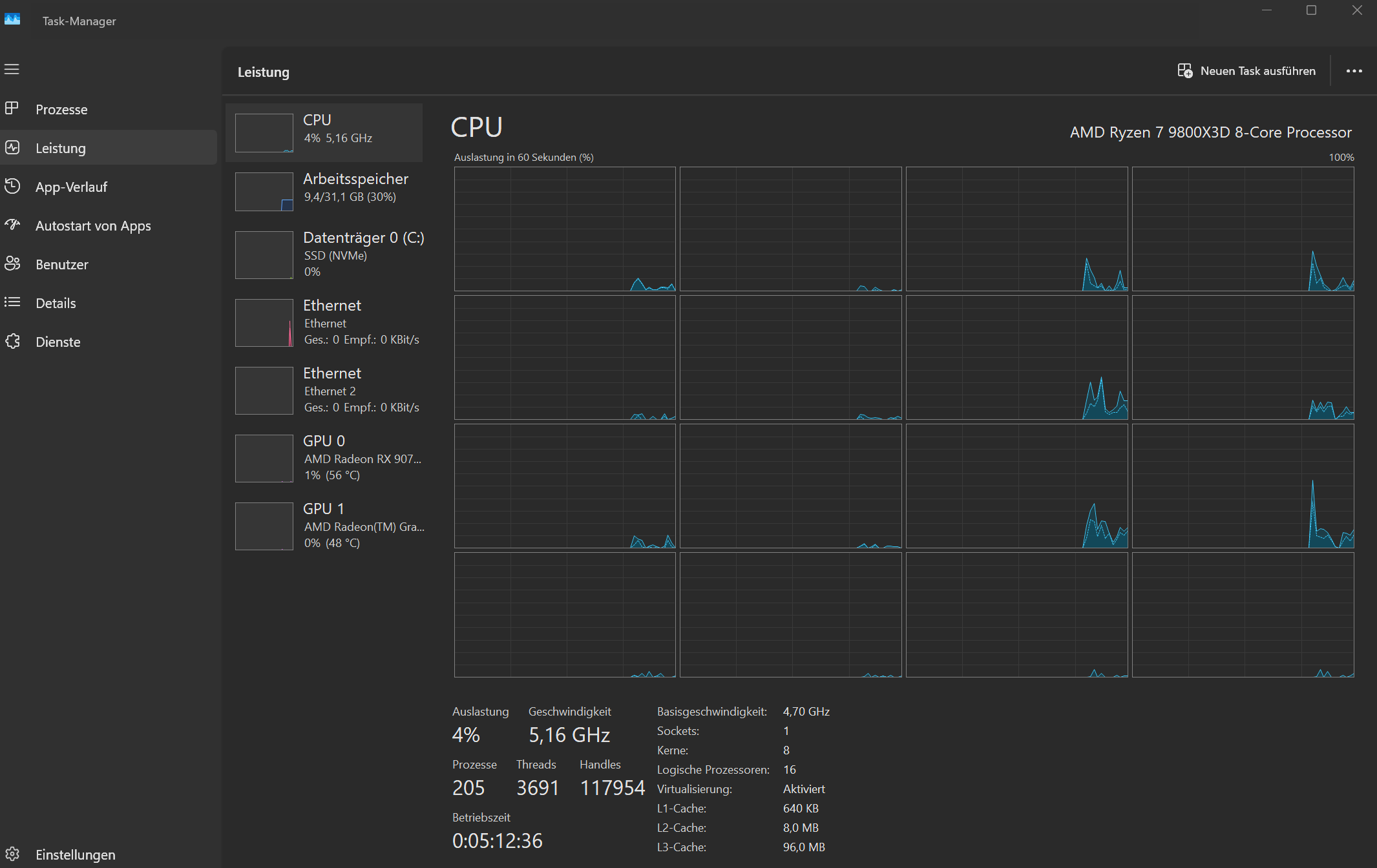Screen dimensions: 1377x868
Task: Open Einstellungen at the bottom of sidebar
Action: point(109,854)
